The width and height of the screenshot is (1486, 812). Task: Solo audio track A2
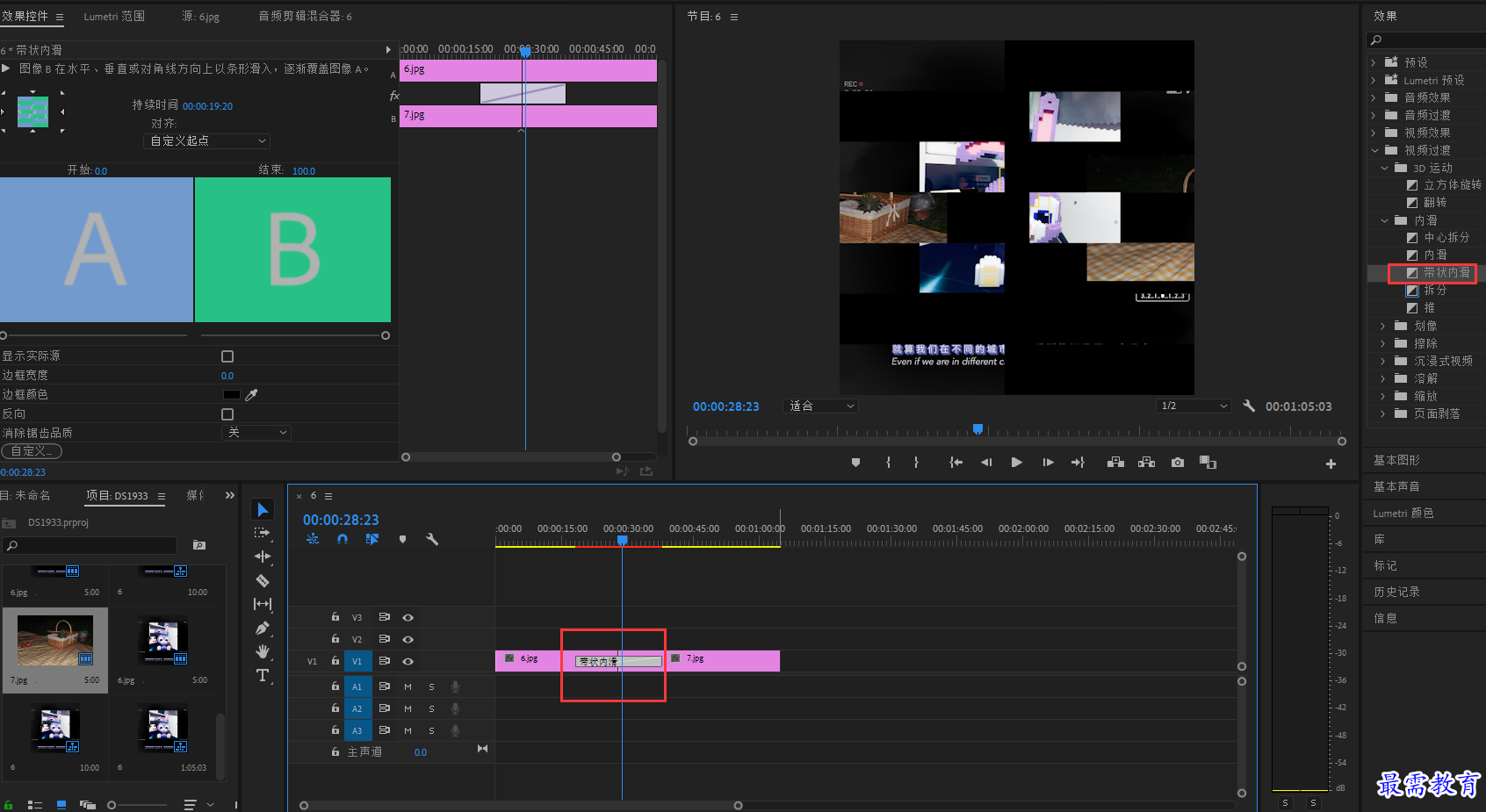click(431, 708)
